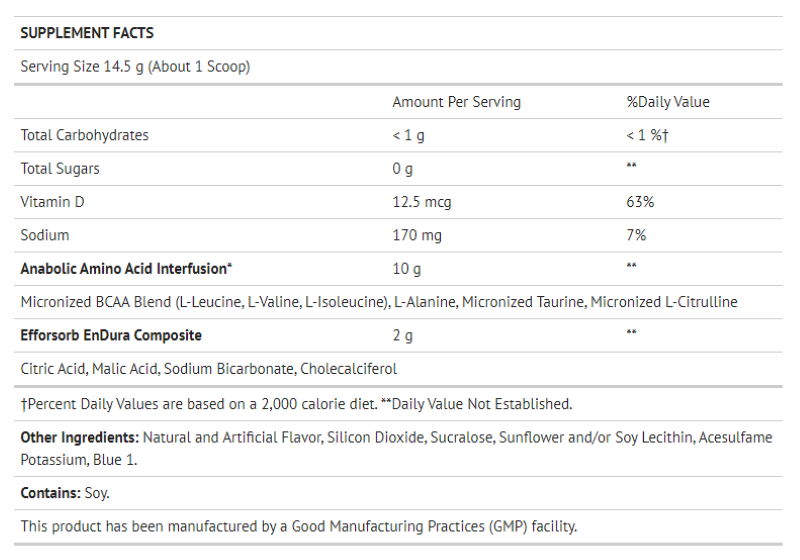The image size is (800, 560).
Task: Click the Serving Size 14.5 g line
Action: click(x=135, y=67)
